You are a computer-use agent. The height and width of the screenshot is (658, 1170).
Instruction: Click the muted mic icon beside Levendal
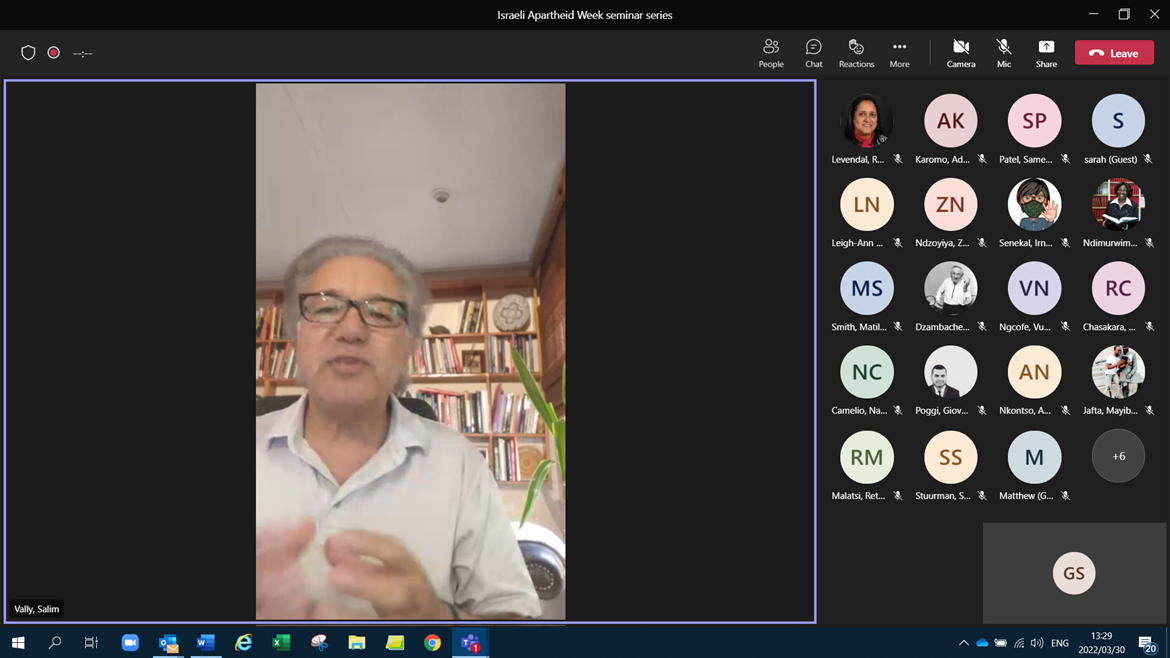[898, 159]
